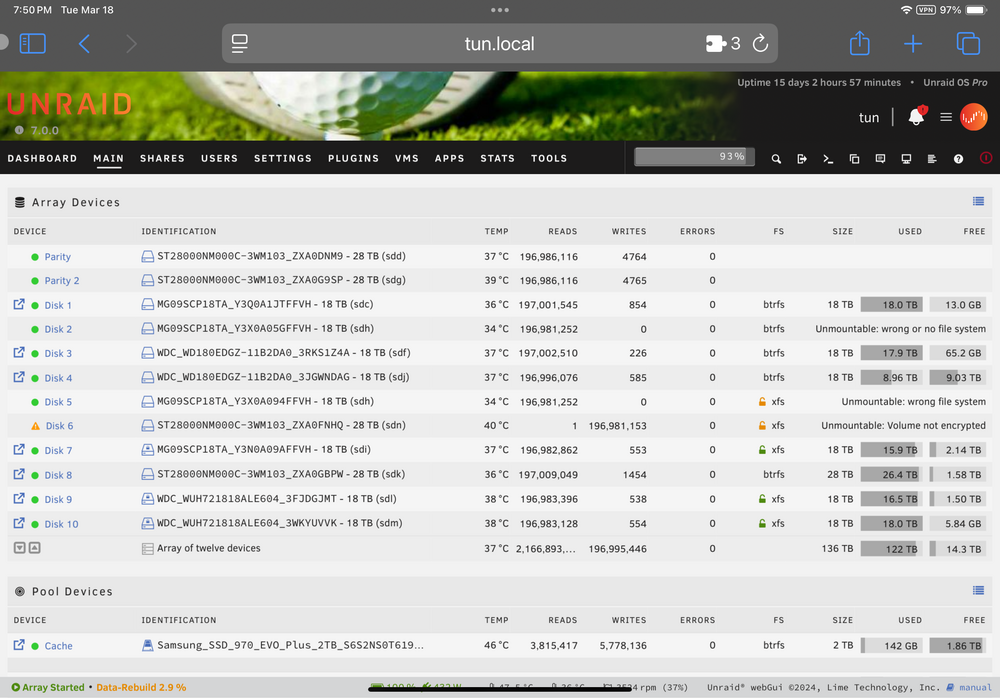Open the manual link in footer
The height and width of the screenshot is (698, 1000).
point(975,687)
